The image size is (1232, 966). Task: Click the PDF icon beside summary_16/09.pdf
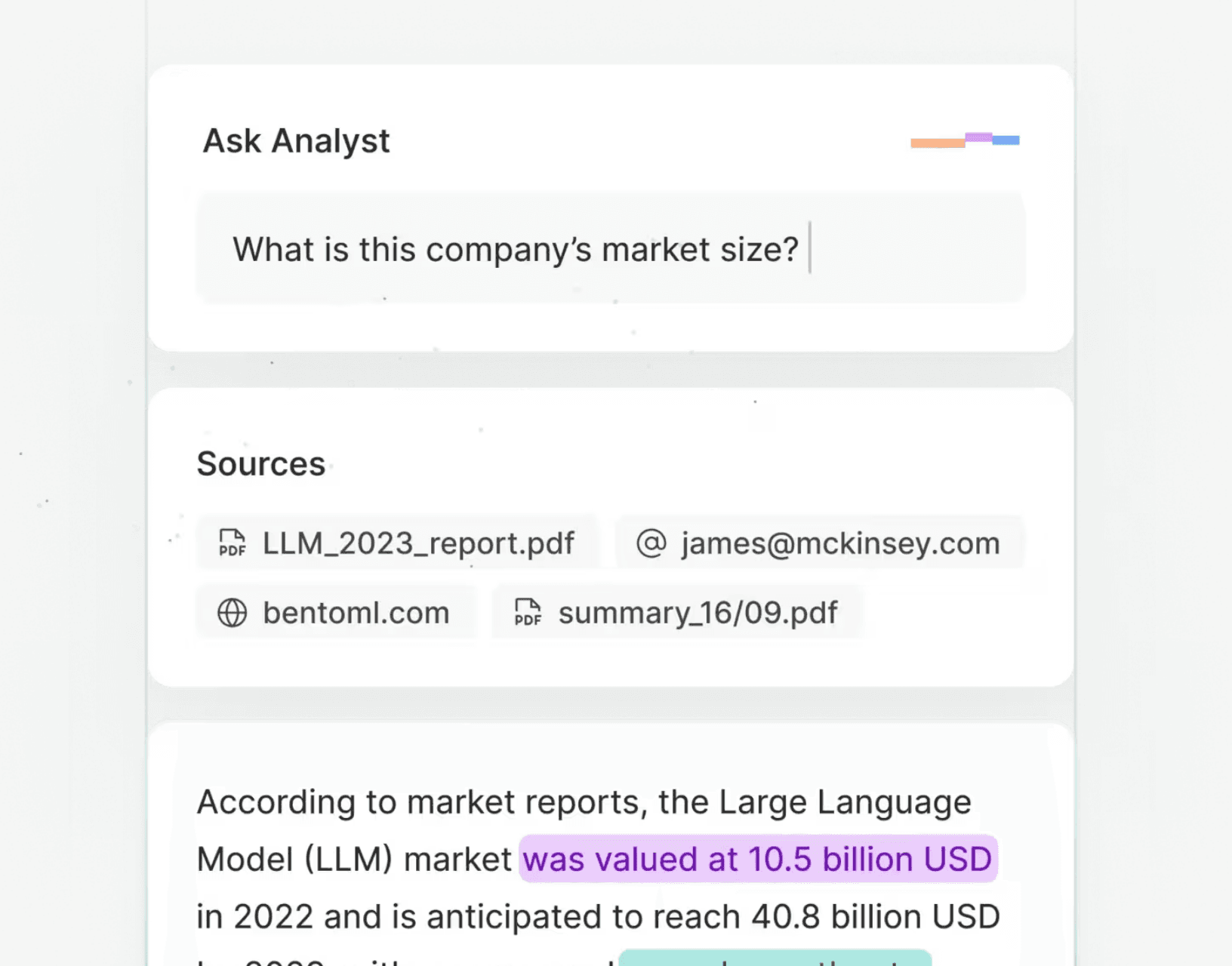[x=528, y=612]
